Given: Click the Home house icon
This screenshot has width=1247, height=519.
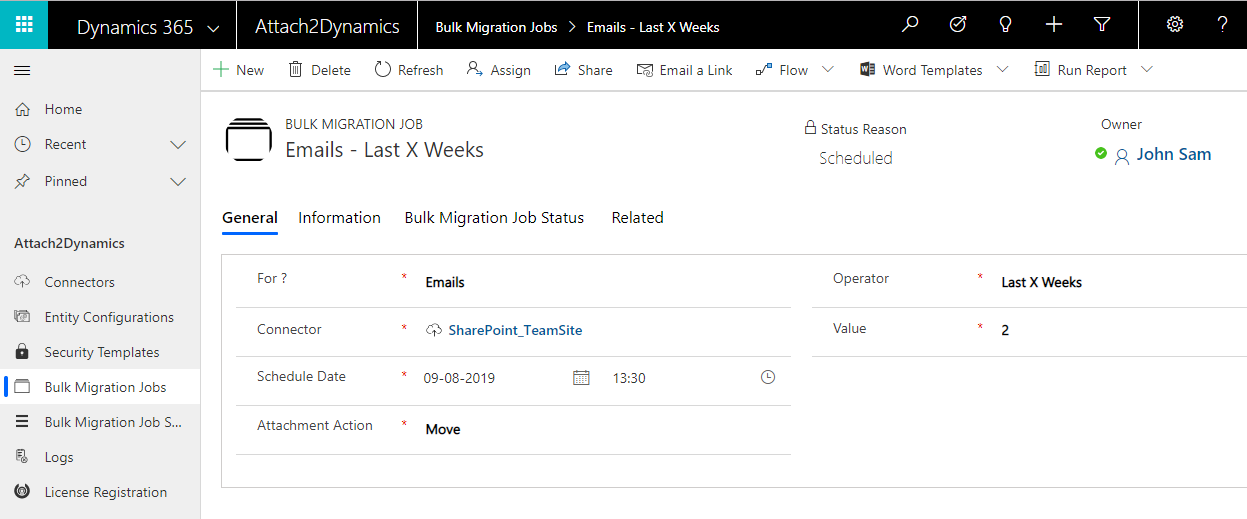Looking at the screenshot, I should (22, 109).
